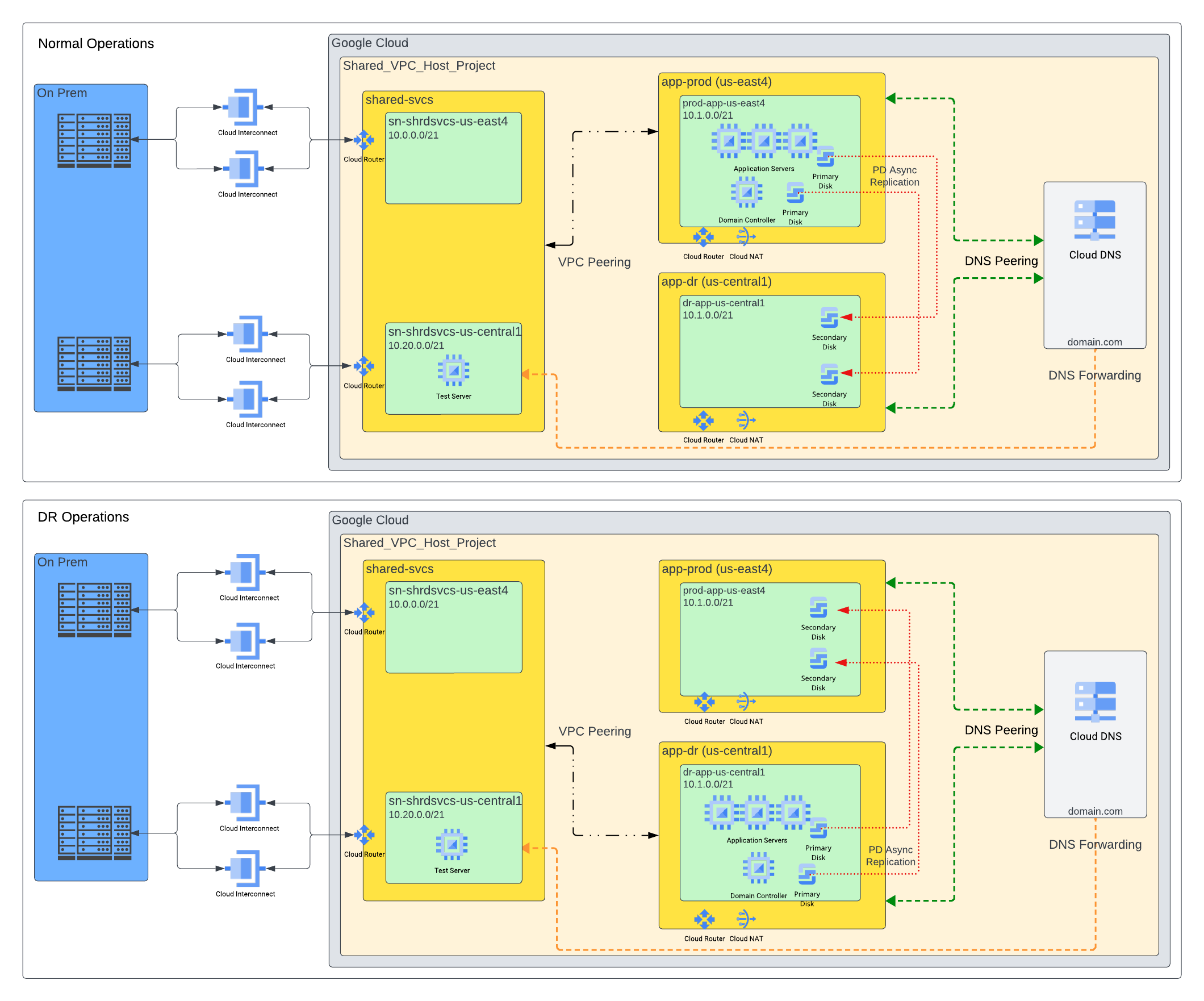Click the Cloud DNS icon in Normal Operations diagram
The width and height of the screenshot is (1204, 1001).
(x=1094, y=220)
